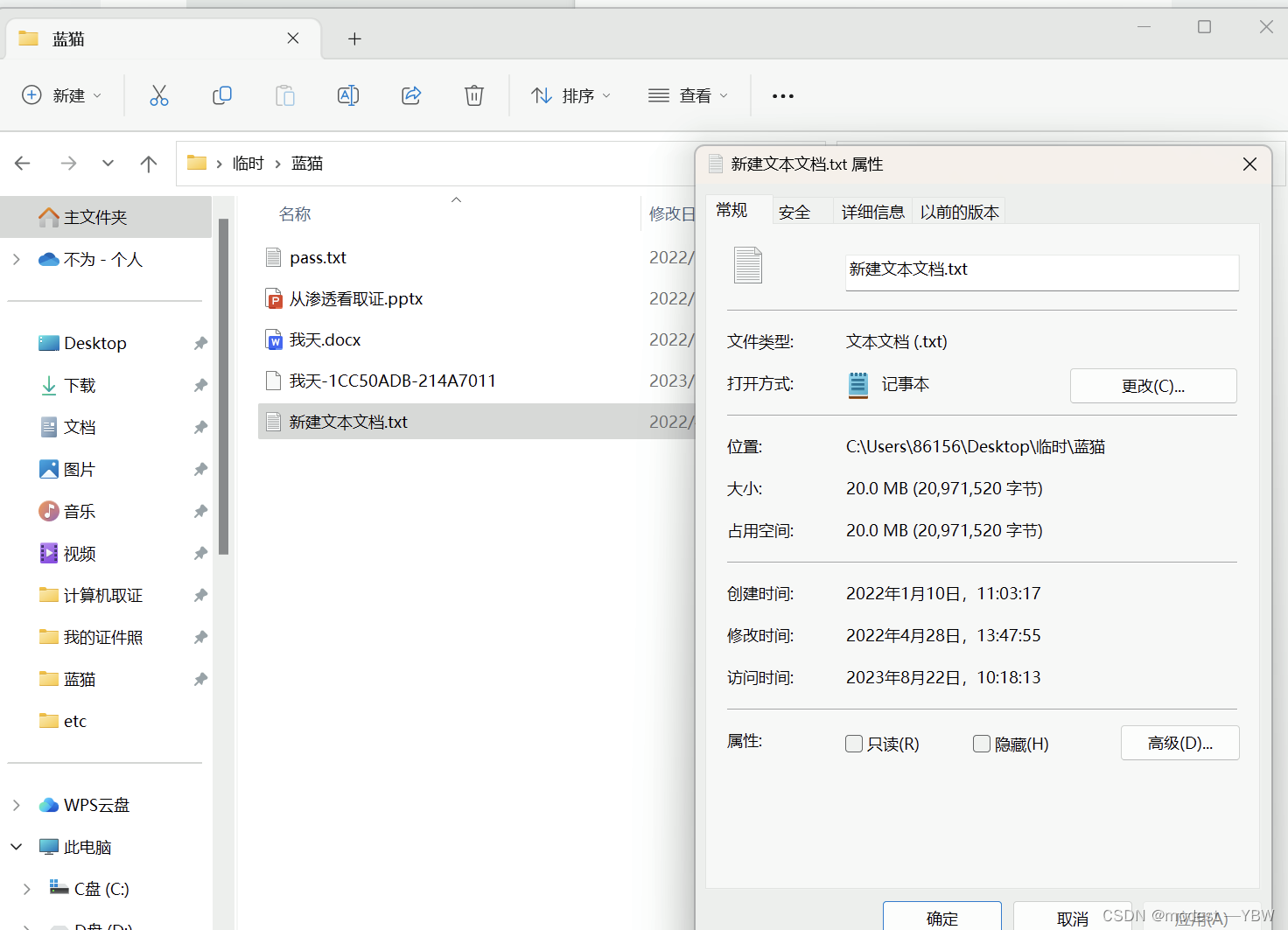Screen dimensions: 1288x930
Task: Click the Paste clipboard icon
Action: coord(285,95)
